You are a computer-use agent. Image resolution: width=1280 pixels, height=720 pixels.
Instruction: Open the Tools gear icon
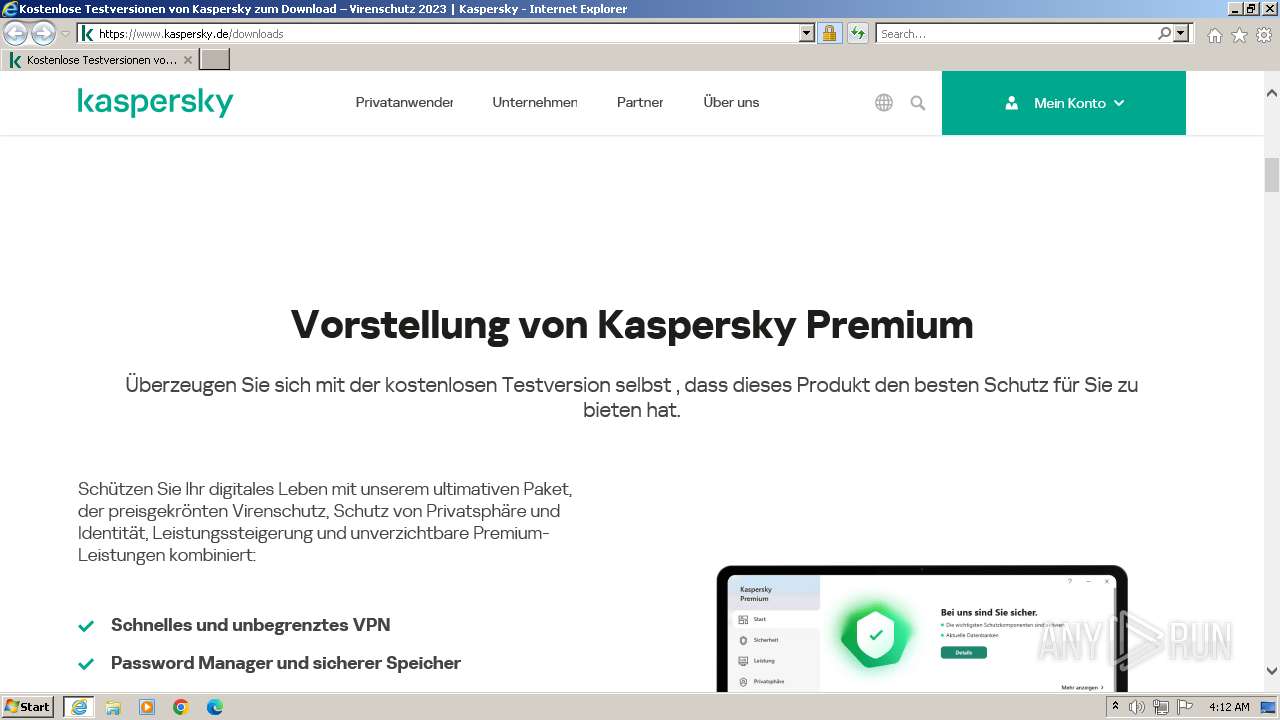pyautogui.click(x=1264, y=35)
